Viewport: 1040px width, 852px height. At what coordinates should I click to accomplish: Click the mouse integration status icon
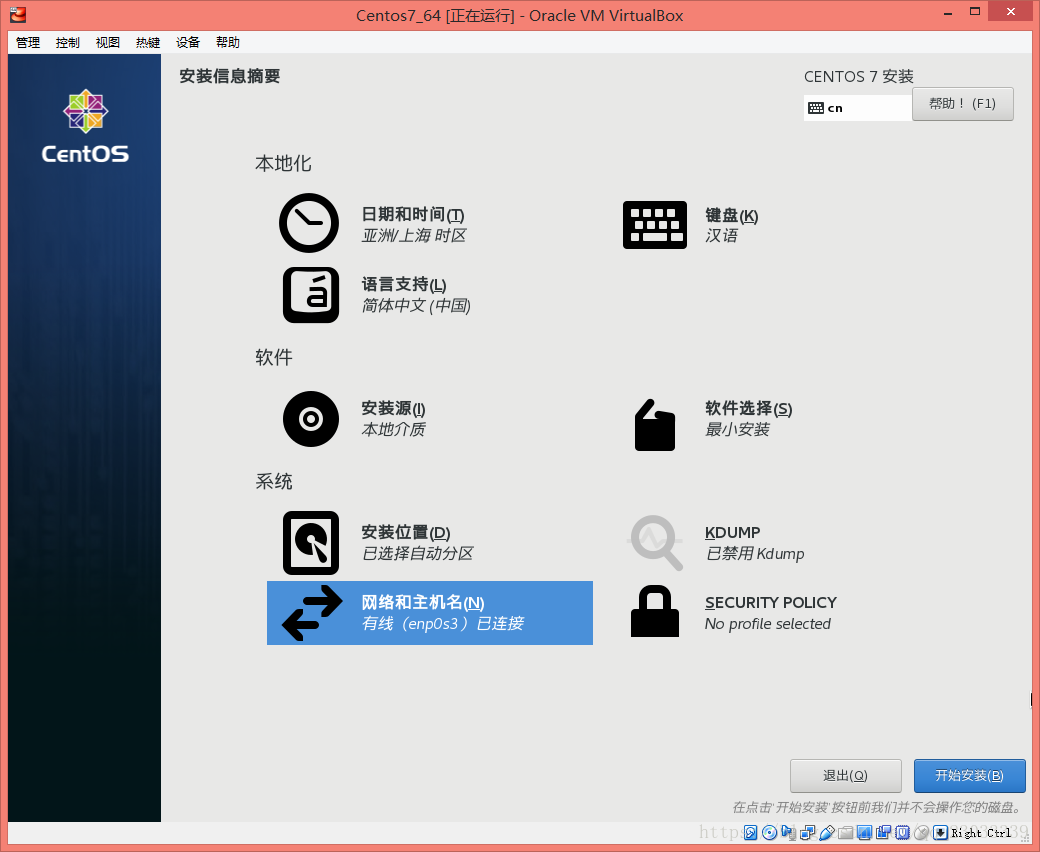tap(921, 833)
